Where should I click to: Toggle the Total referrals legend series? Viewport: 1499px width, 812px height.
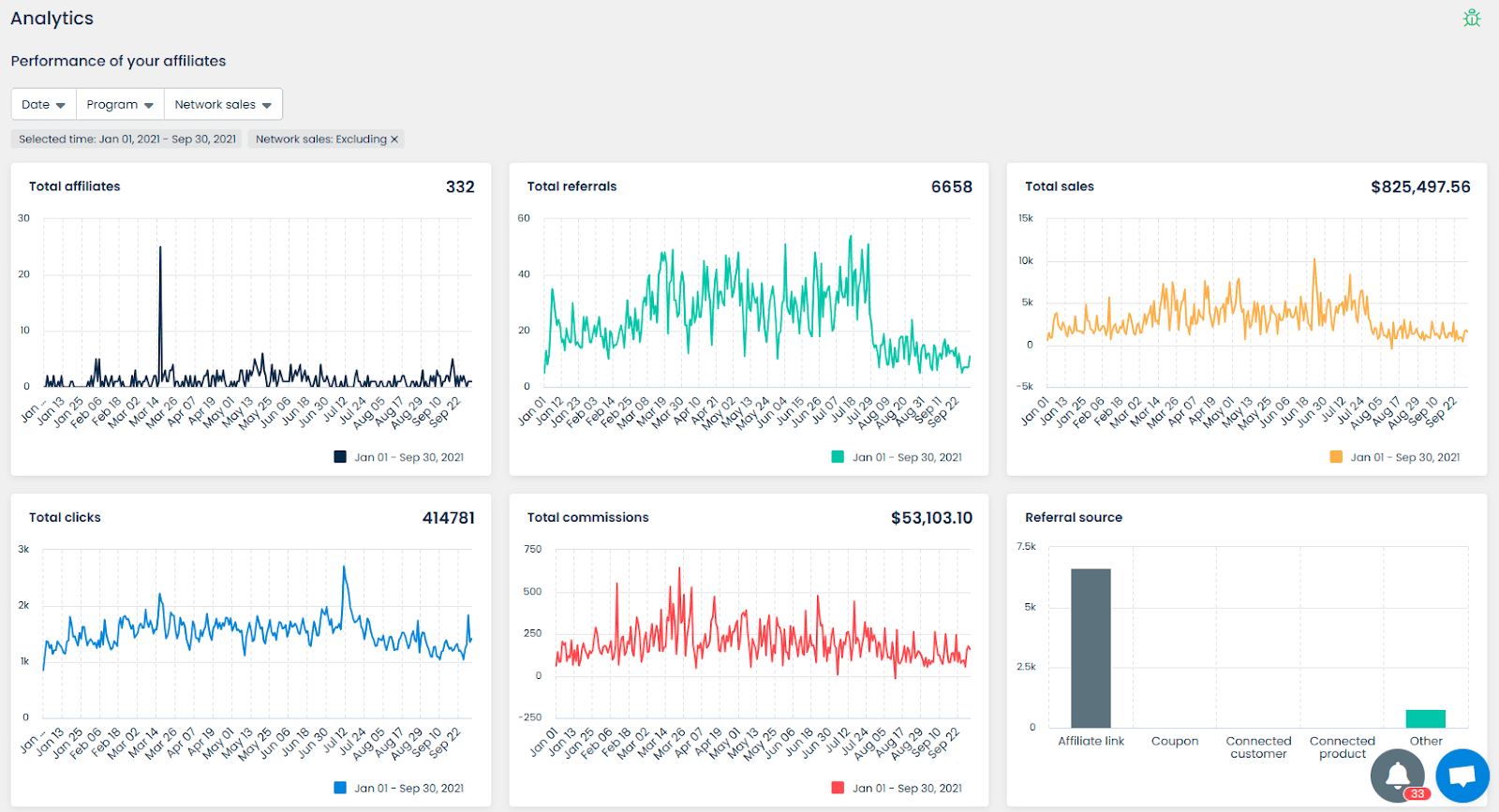pos(897,457)
